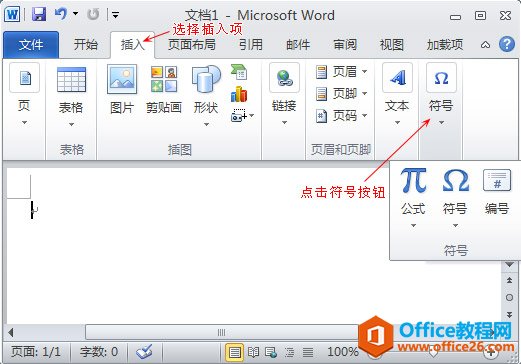Select the 加载项 tab
Image resolution: width=521 pixels, height=364 pixels.
[445, 44]
